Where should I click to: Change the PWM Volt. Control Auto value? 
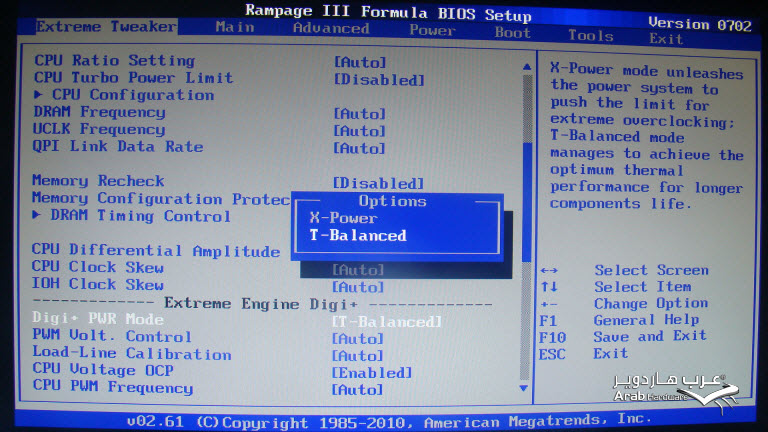click(x=358, y=338)
